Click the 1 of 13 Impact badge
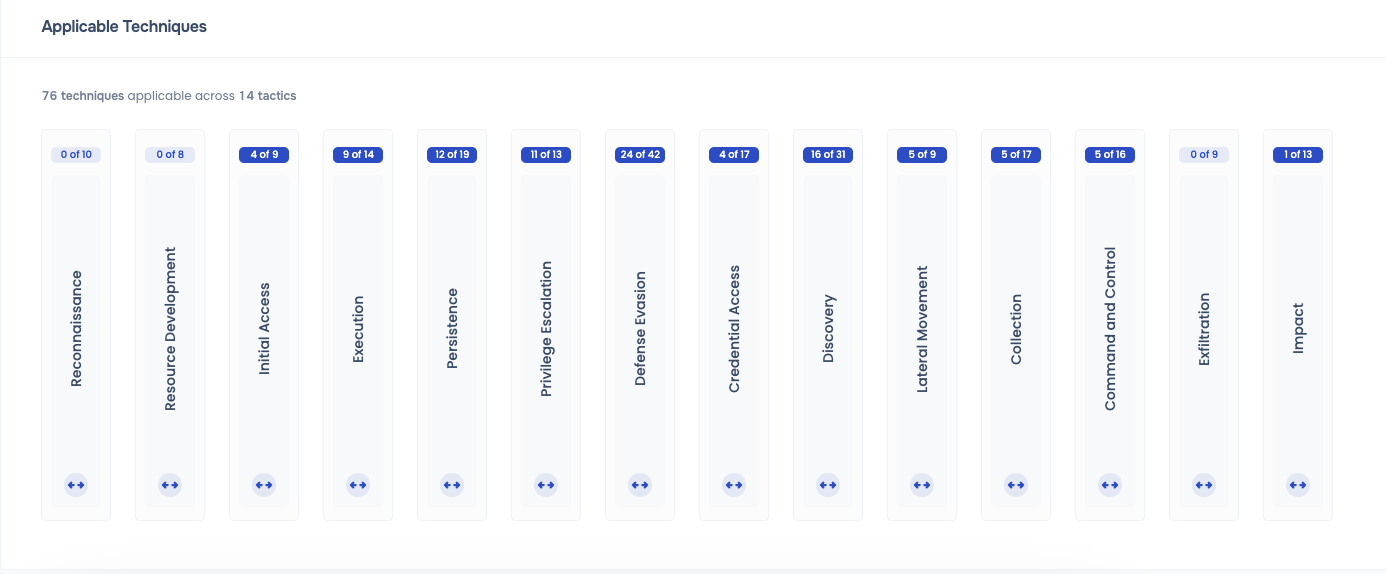 click(x=1298, y=155)
